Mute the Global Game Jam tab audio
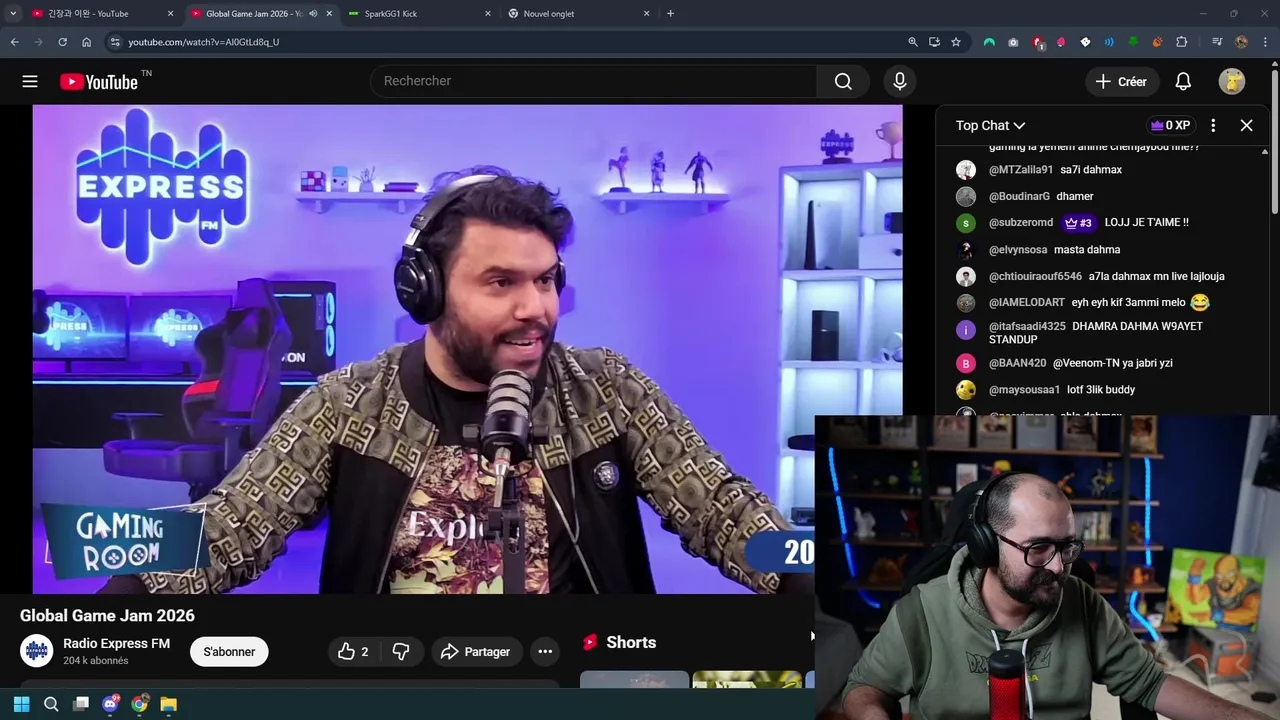Screen dimensions: 1280x720 313,14
